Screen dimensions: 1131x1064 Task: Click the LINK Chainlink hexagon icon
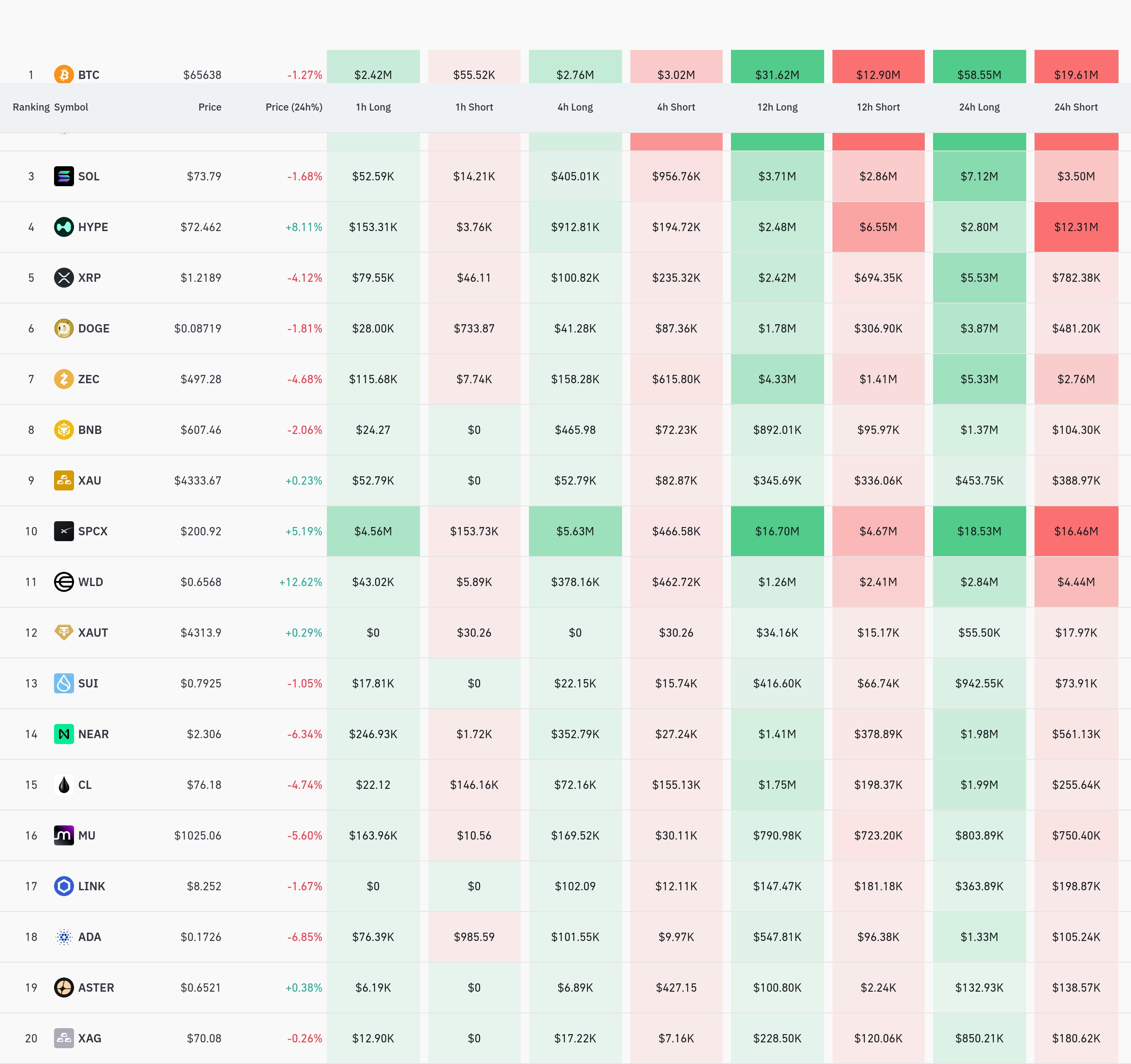point(64,886)
